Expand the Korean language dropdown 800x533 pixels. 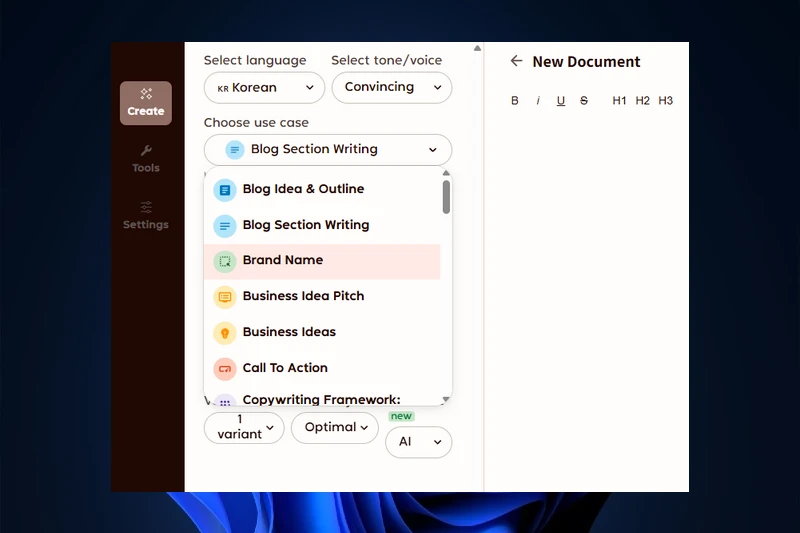point(264,88)
